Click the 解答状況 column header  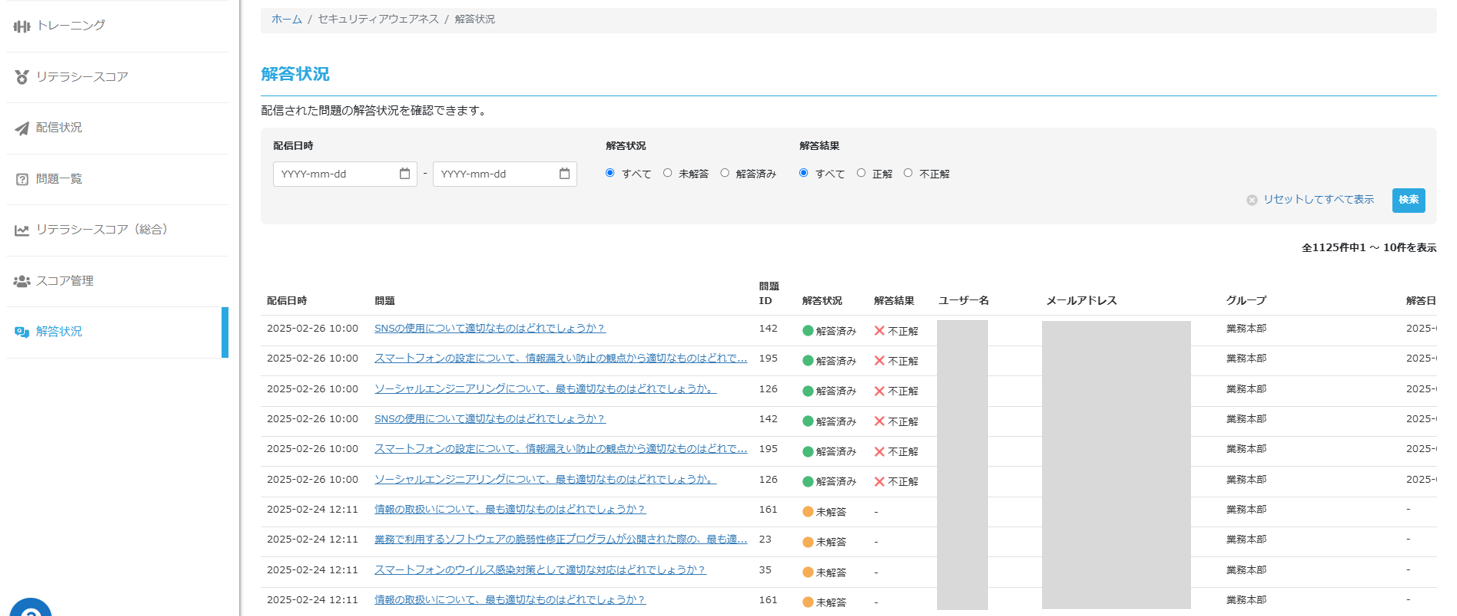pos(822,301)
